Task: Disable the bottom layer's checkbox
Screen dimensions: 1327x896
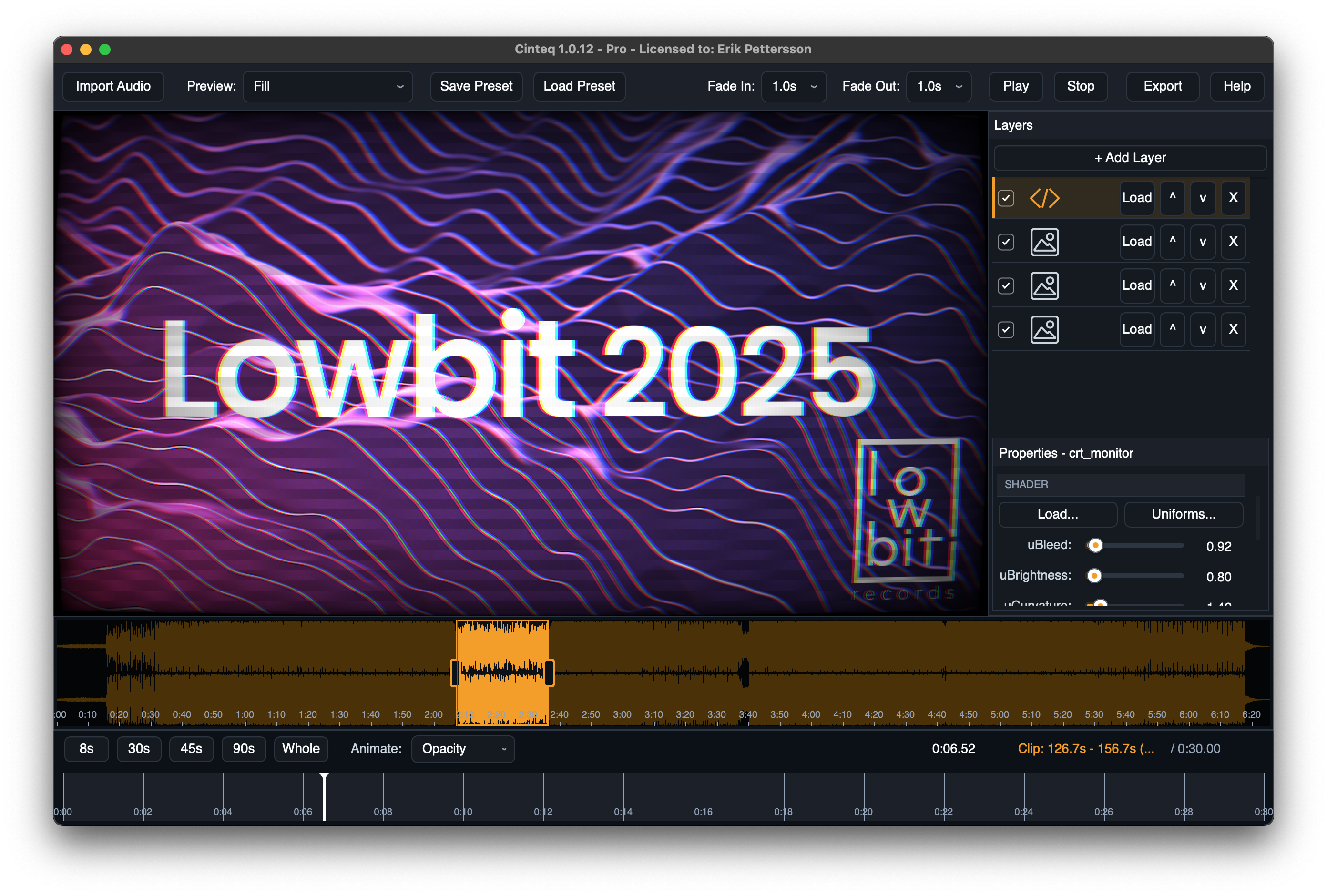Action: click(x=1006, y=329)
